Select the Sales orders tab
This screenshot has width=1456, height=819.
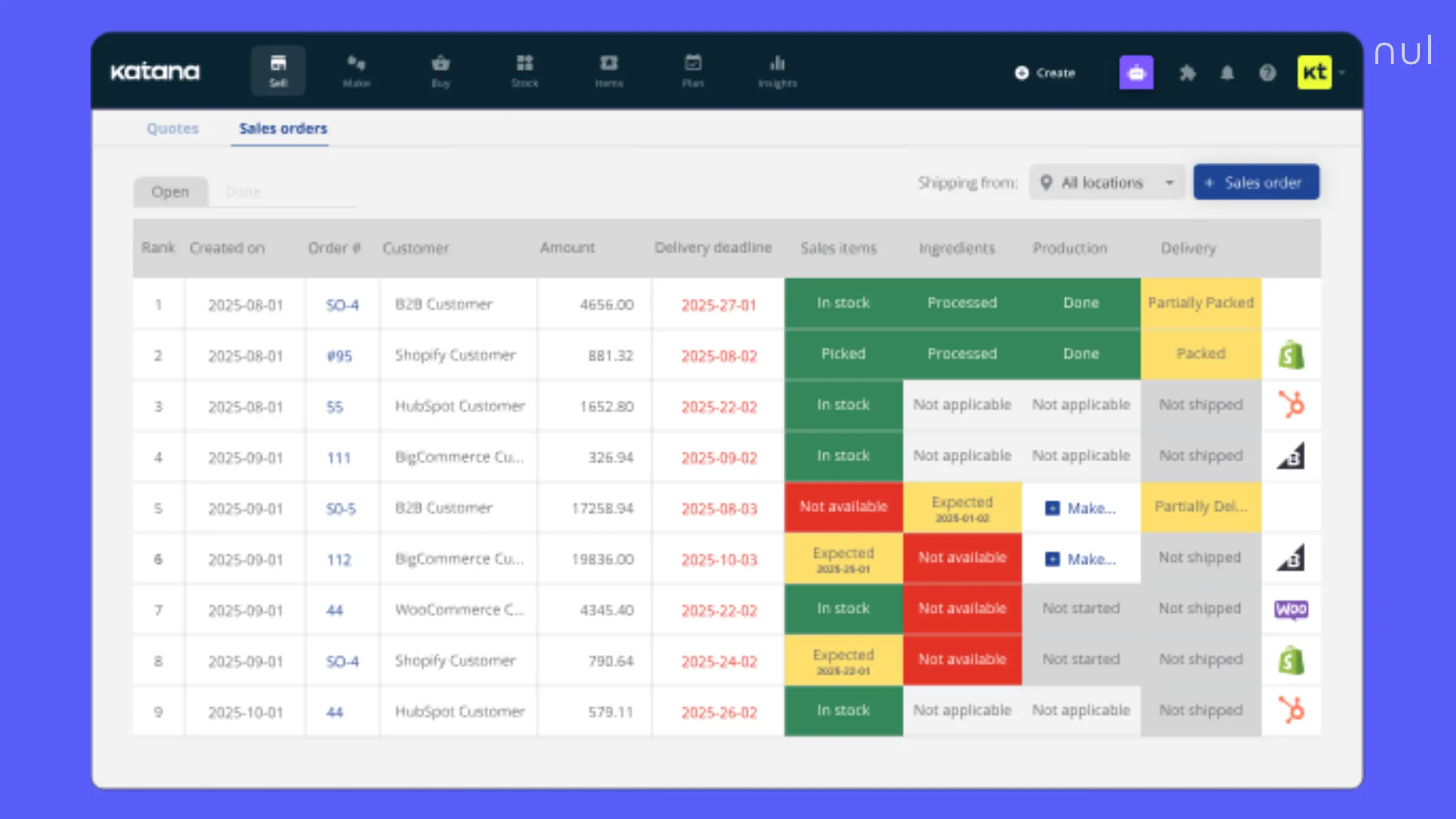click(x=283, y=128)
